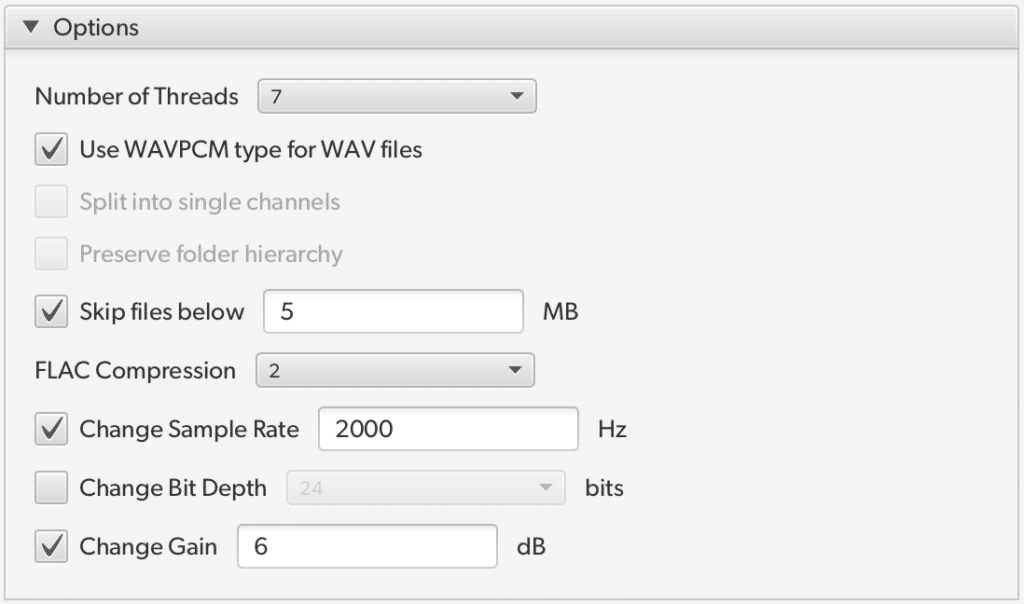Viewport: 1024px width, 604px height.
Task: Collapse the Options panel disclosure triangle
Action: click(x=30, y=27)
